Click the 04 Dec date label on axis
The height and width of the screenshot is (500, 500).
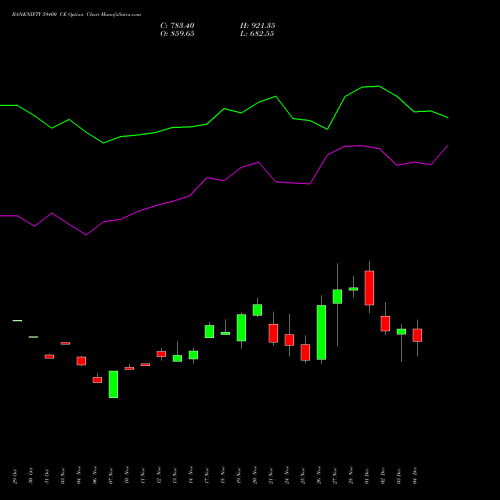pos(415,476)
